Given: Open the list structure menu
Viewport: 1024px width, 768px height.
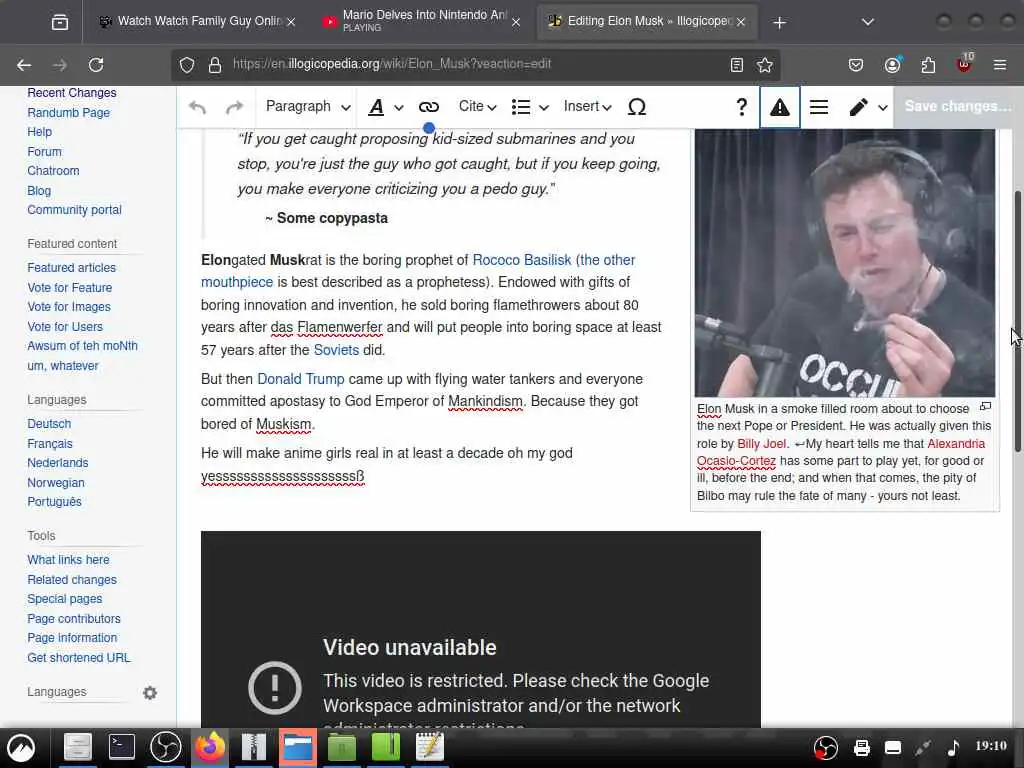Looking at the screenshot, I should 530,107.
